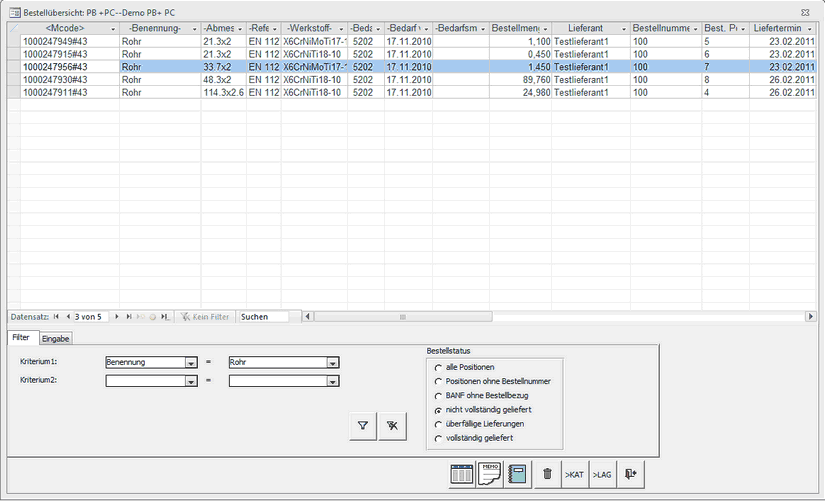Open the MEMO note icon
The width and height of the screenshot is (825, 501).
(x=490, y=474)
